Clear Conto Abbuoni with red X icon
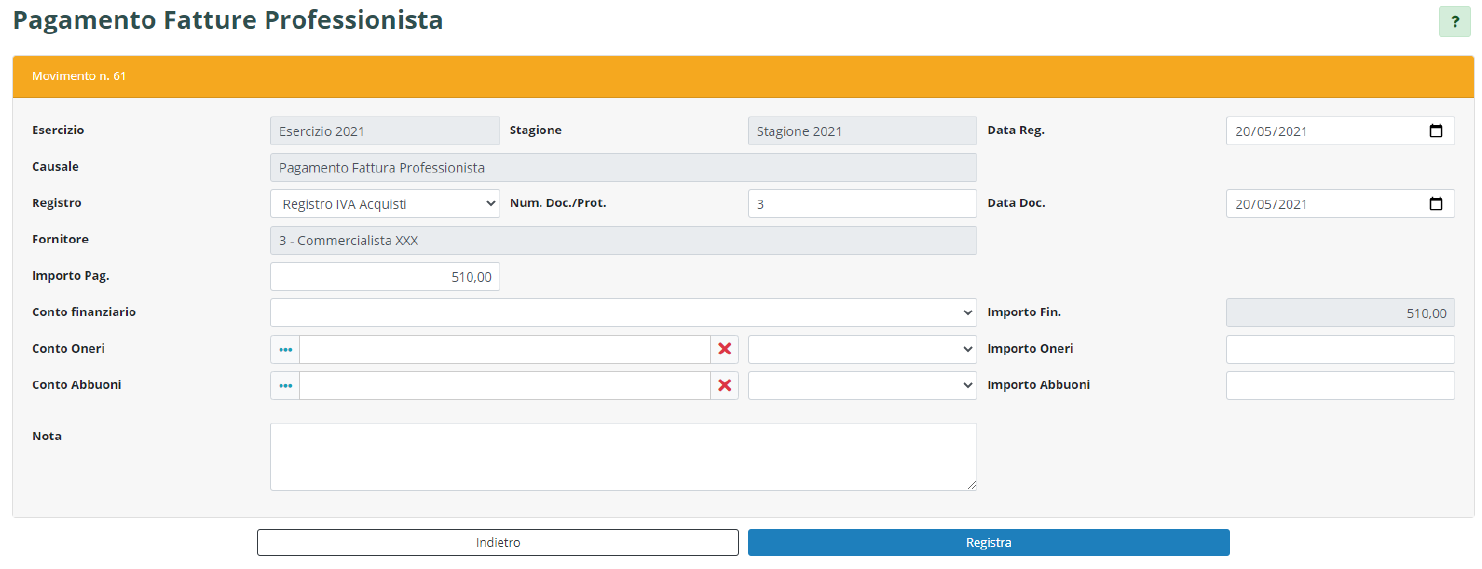 725,386
